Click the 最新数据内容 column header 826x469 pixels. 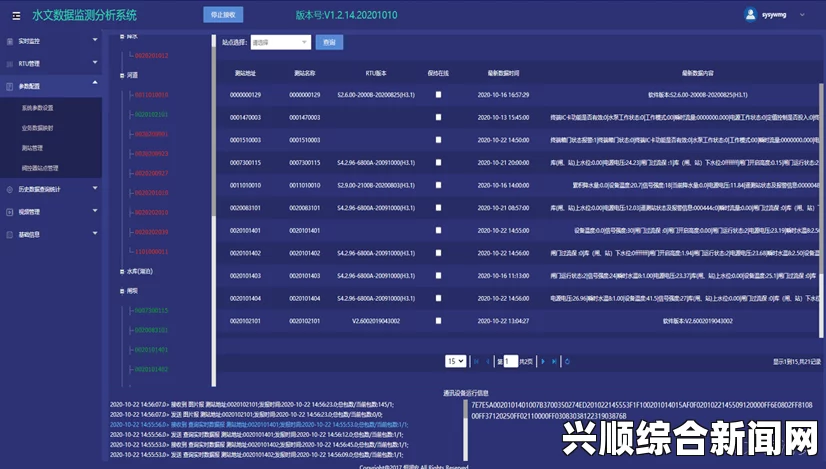(x=698, y=73)
